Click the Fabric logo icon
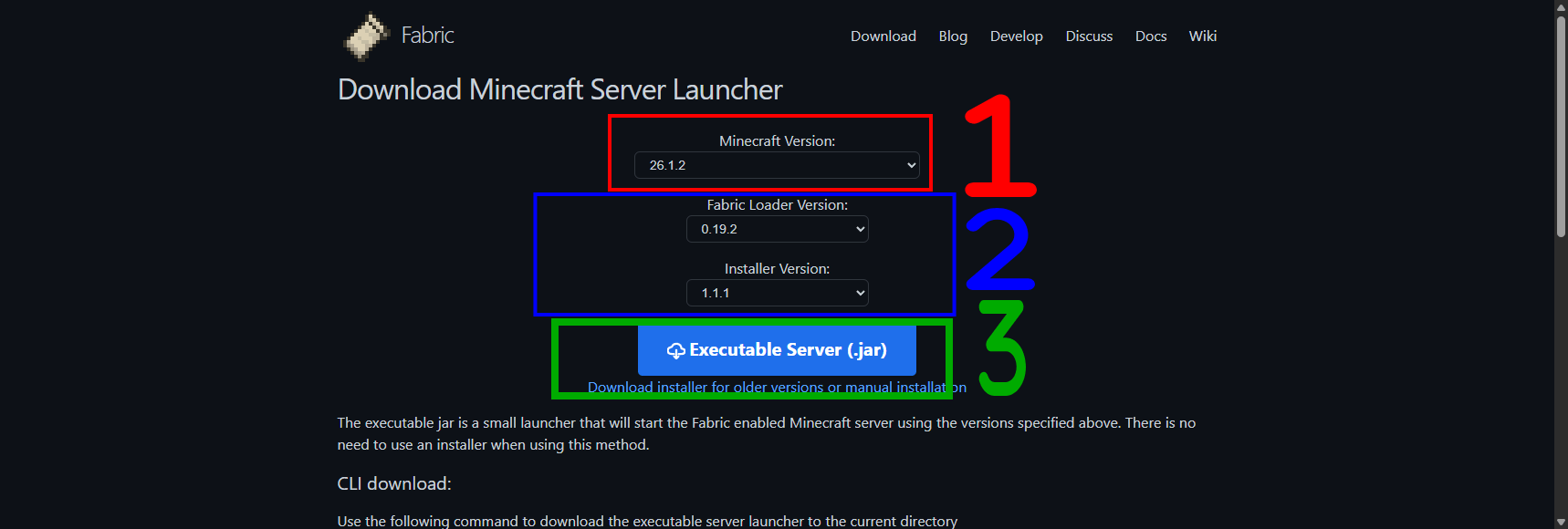The width and height of the screenshot is (1568, 529). click(367, 36)
